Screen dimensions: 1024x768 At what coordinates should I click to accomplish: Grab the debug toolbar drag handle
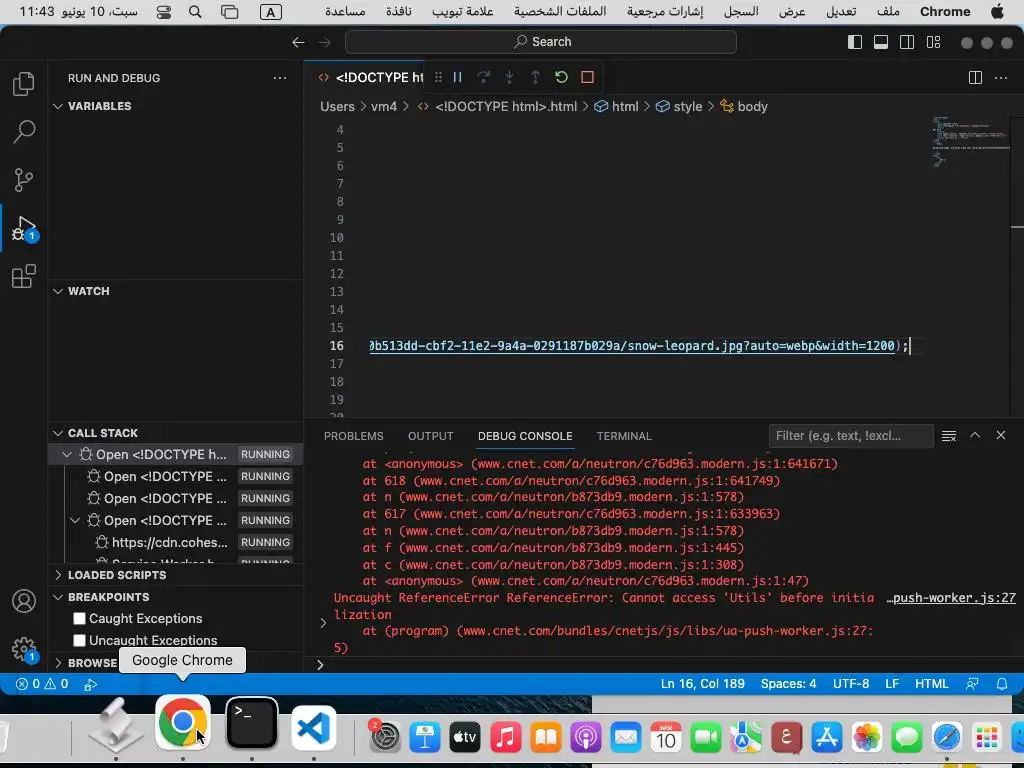click(x=438, y=77)
